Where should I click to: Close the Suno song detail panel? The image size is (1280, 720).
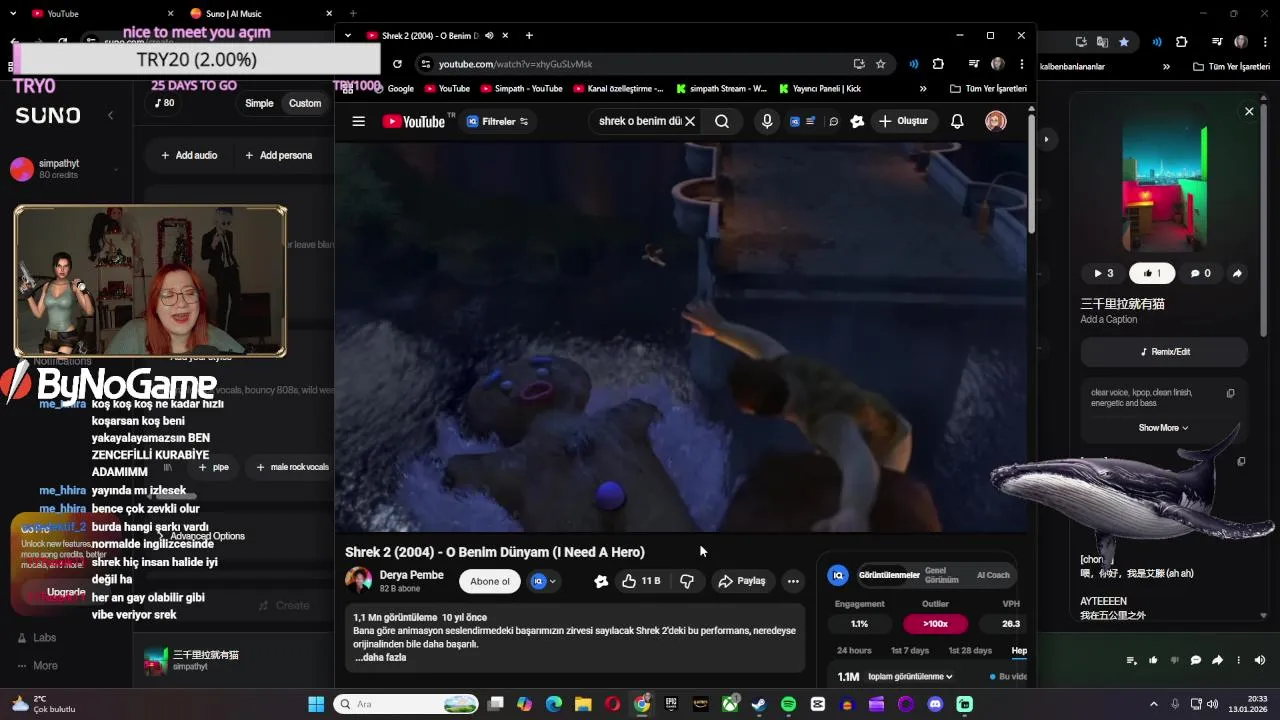click(1249, 111)
